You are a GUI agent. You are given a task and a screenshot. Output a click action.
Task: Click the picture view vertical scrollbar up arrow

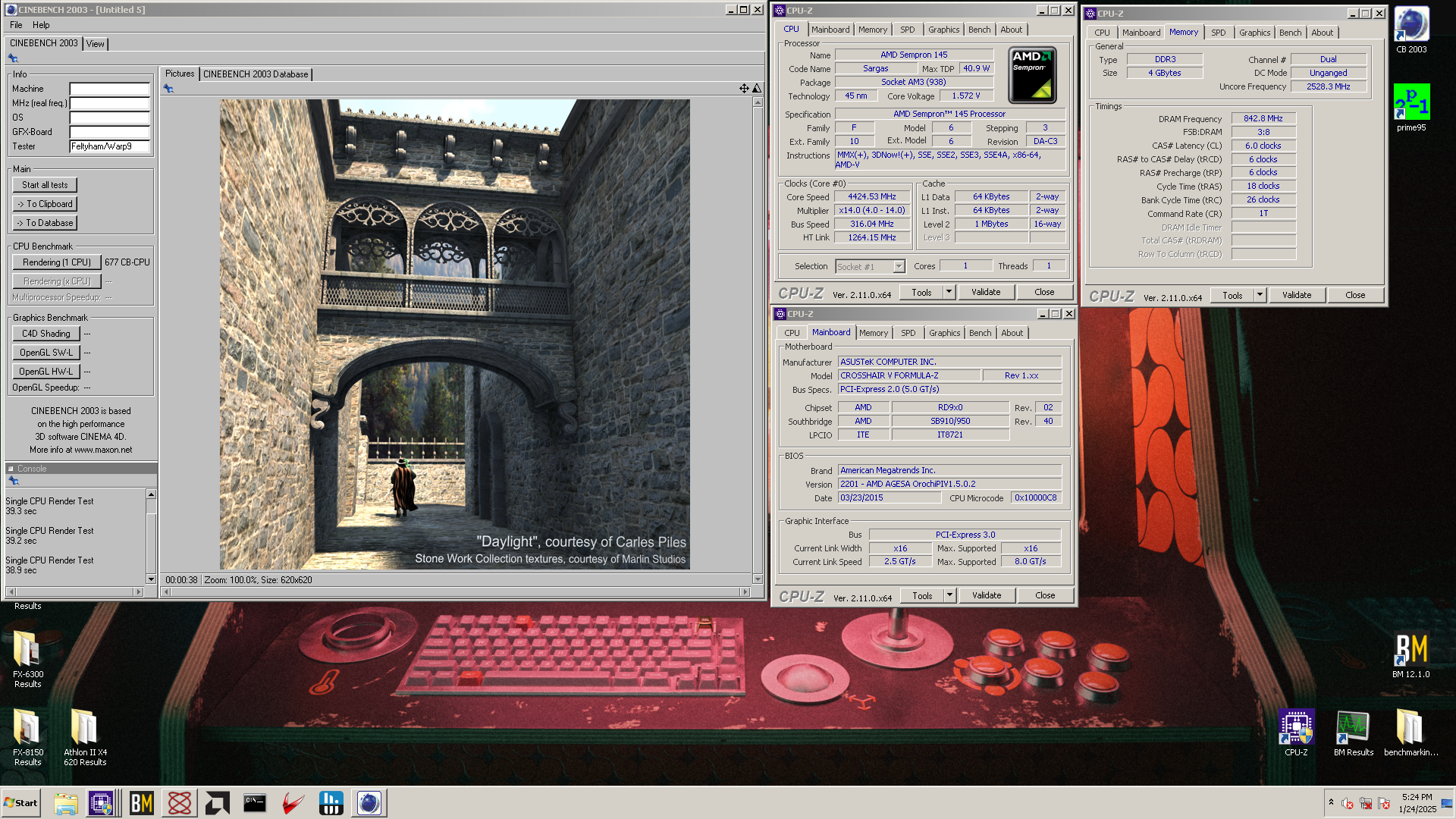[757, 102]
